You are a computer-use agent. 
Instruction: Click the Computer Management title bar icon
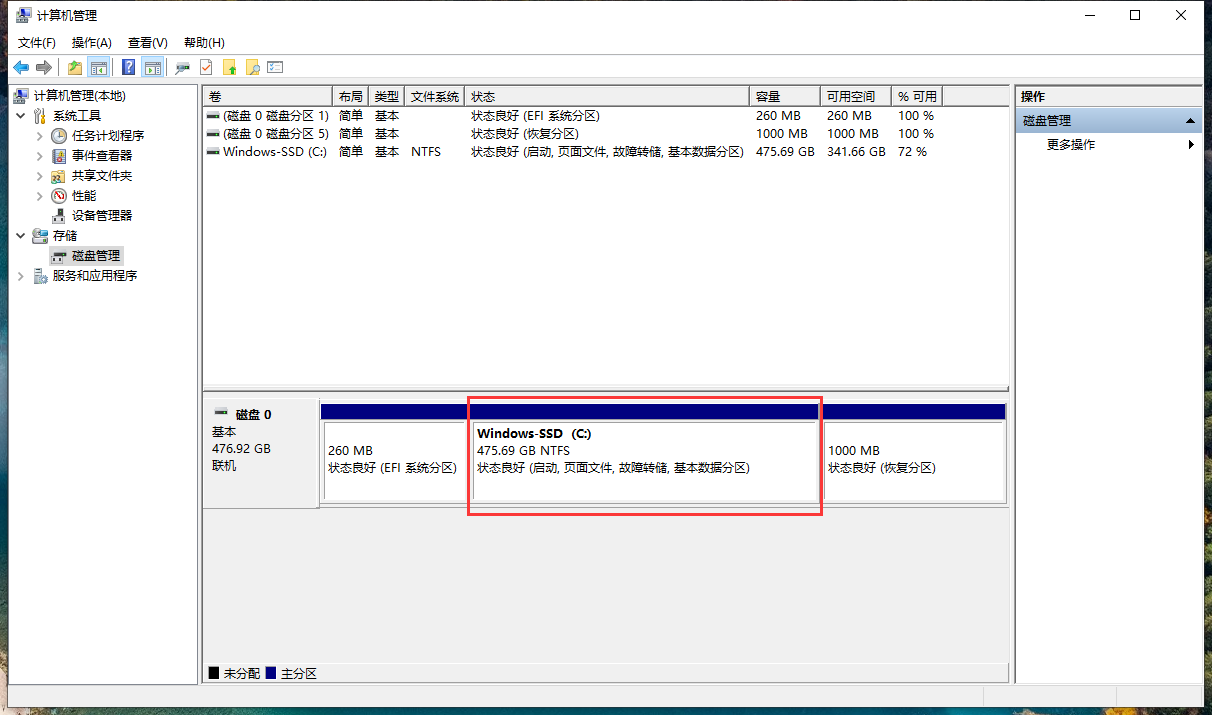coord(25,16)
